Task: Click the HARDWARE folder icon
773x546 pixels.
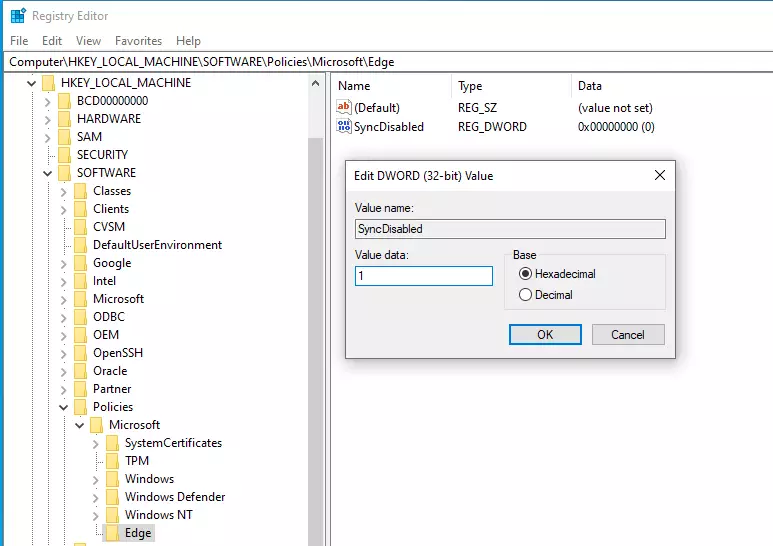Action: 64,119
